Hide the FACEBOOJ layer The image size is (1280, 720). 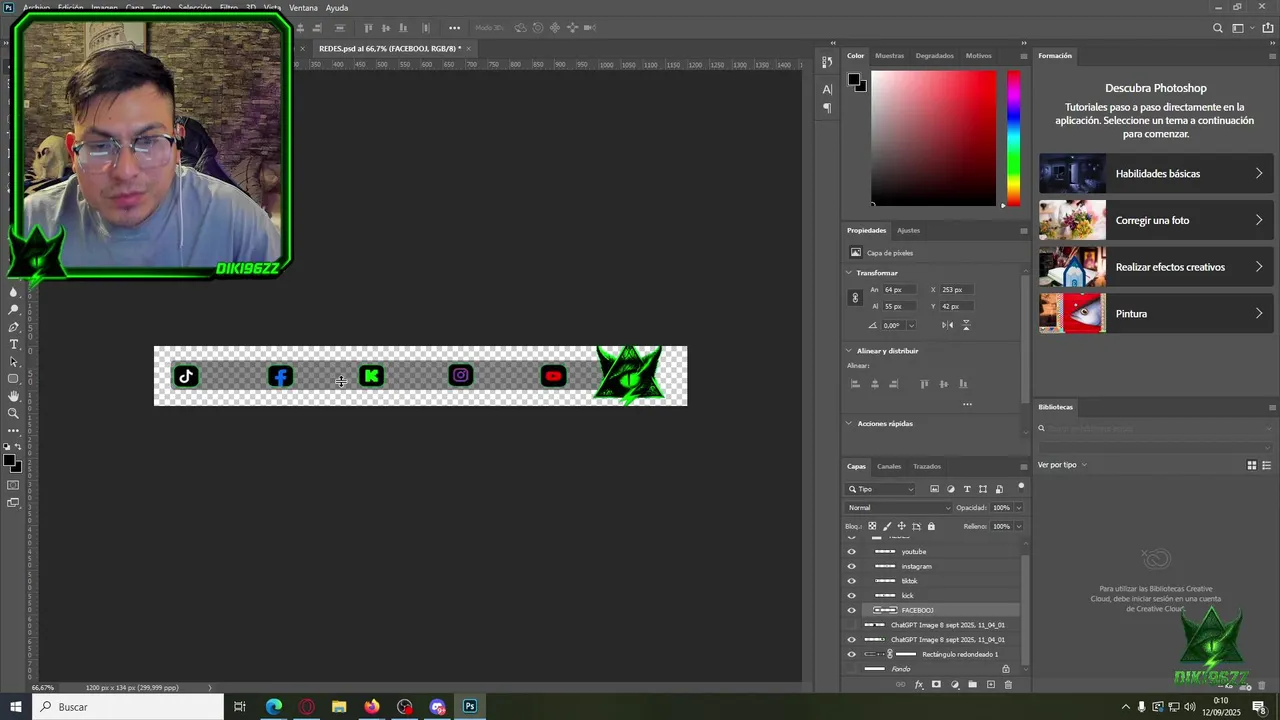(x=852, y=610)
